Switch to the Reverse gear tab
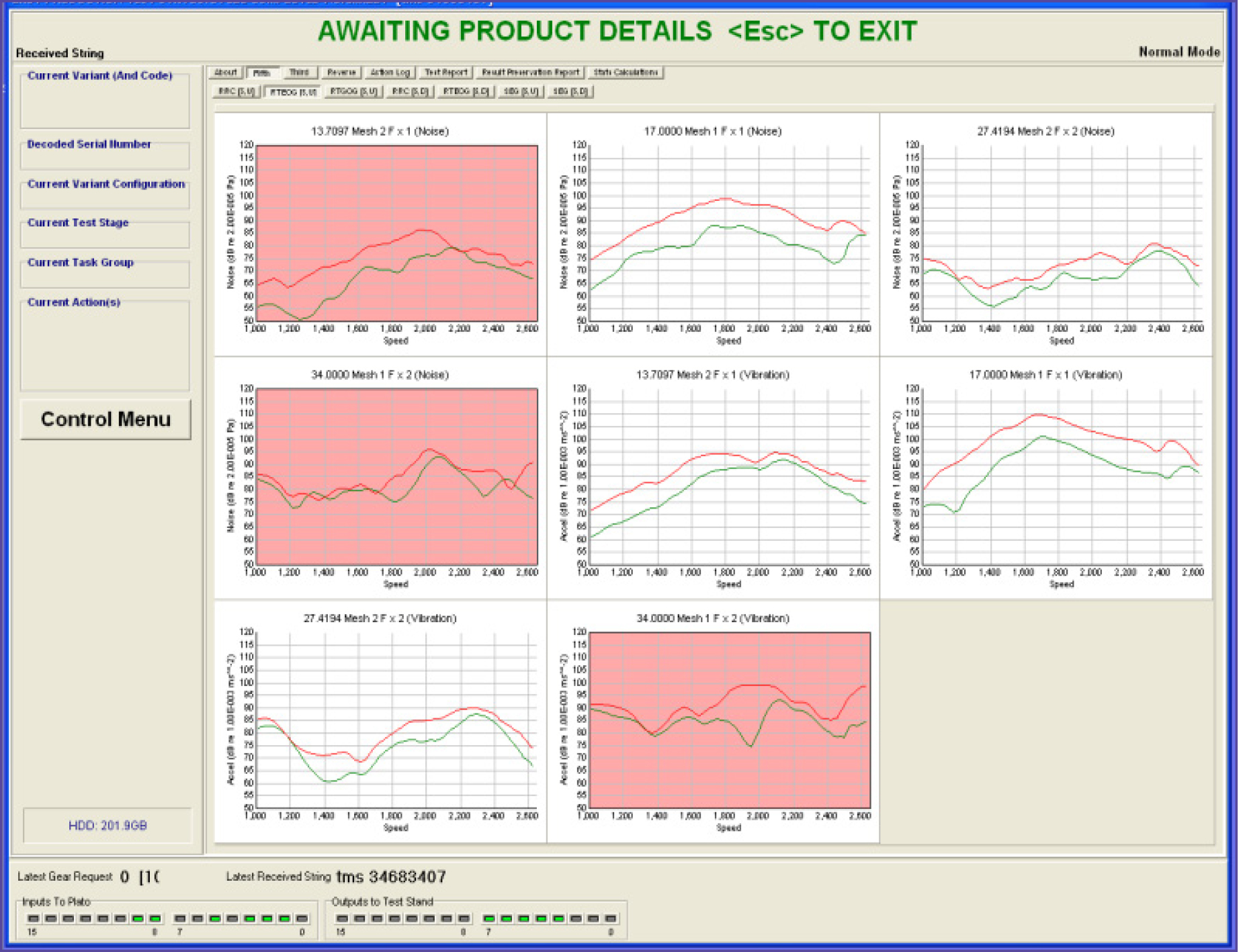The width and height of the screenshot is (1239, 952). pos(341,73)
